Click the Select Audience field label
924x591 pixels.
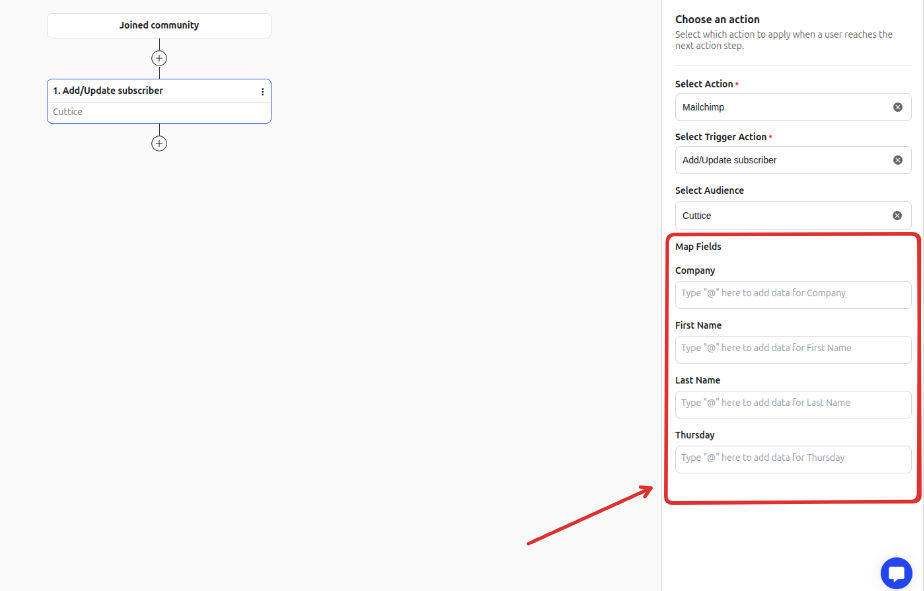709,190
